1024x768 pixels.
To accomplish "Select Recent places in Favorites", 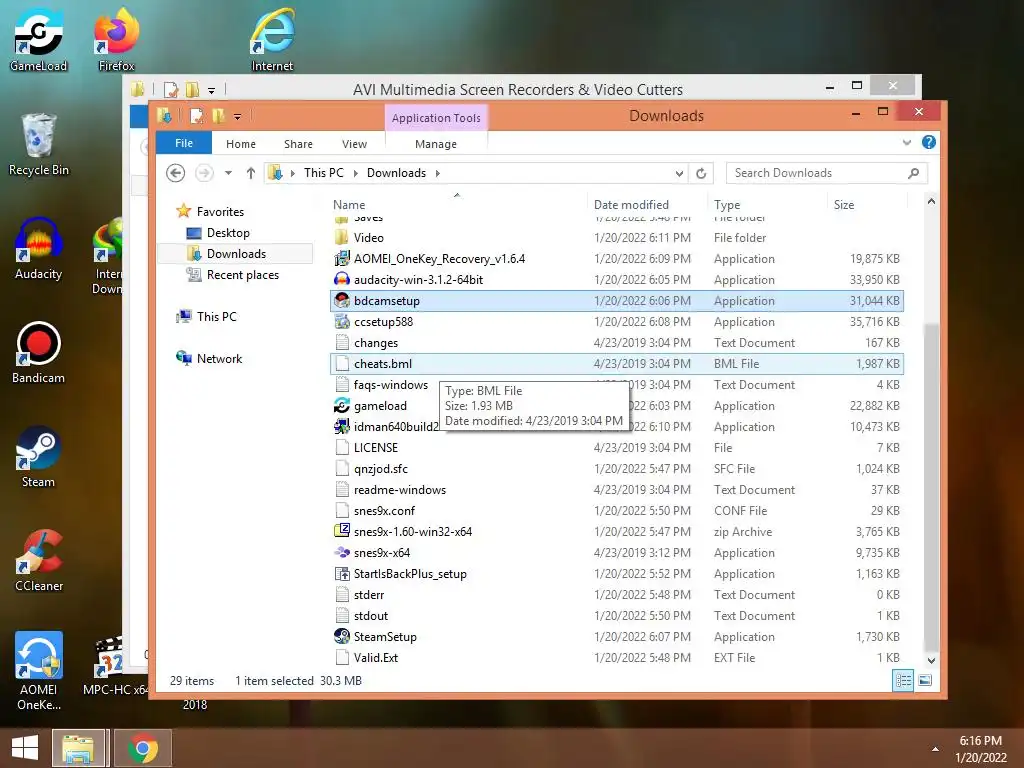I will click(233, 275).
